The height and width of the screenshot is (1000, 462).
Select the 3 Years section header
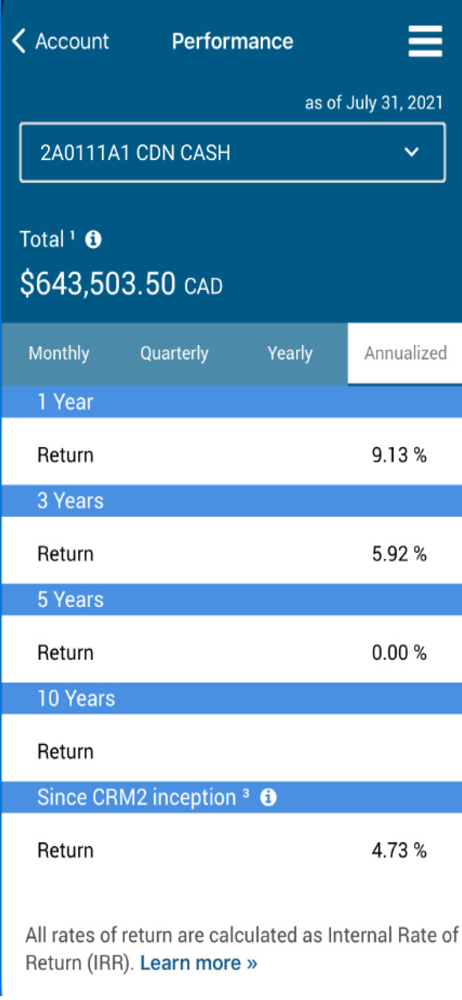232,501
